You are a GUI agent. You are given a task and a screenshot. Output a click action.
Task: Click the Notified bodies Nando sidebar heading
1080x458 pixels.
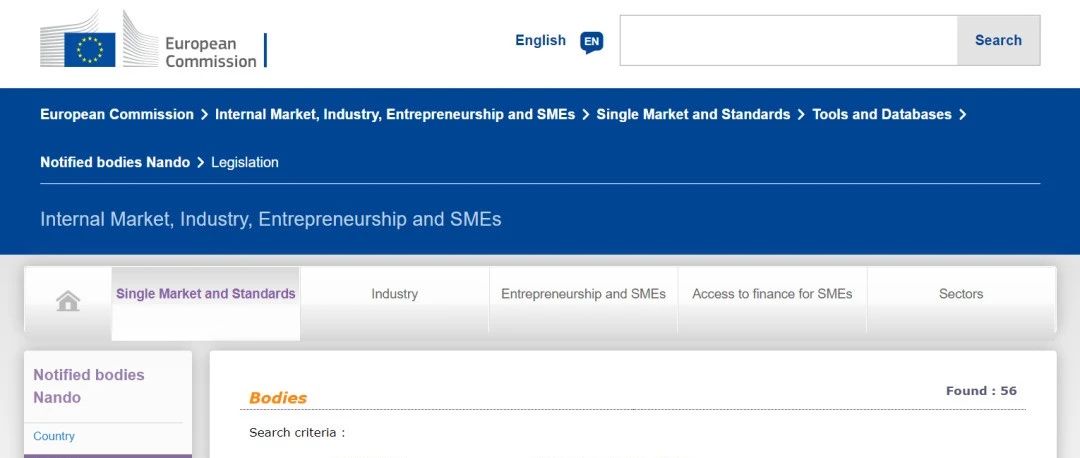click(89, 386)
